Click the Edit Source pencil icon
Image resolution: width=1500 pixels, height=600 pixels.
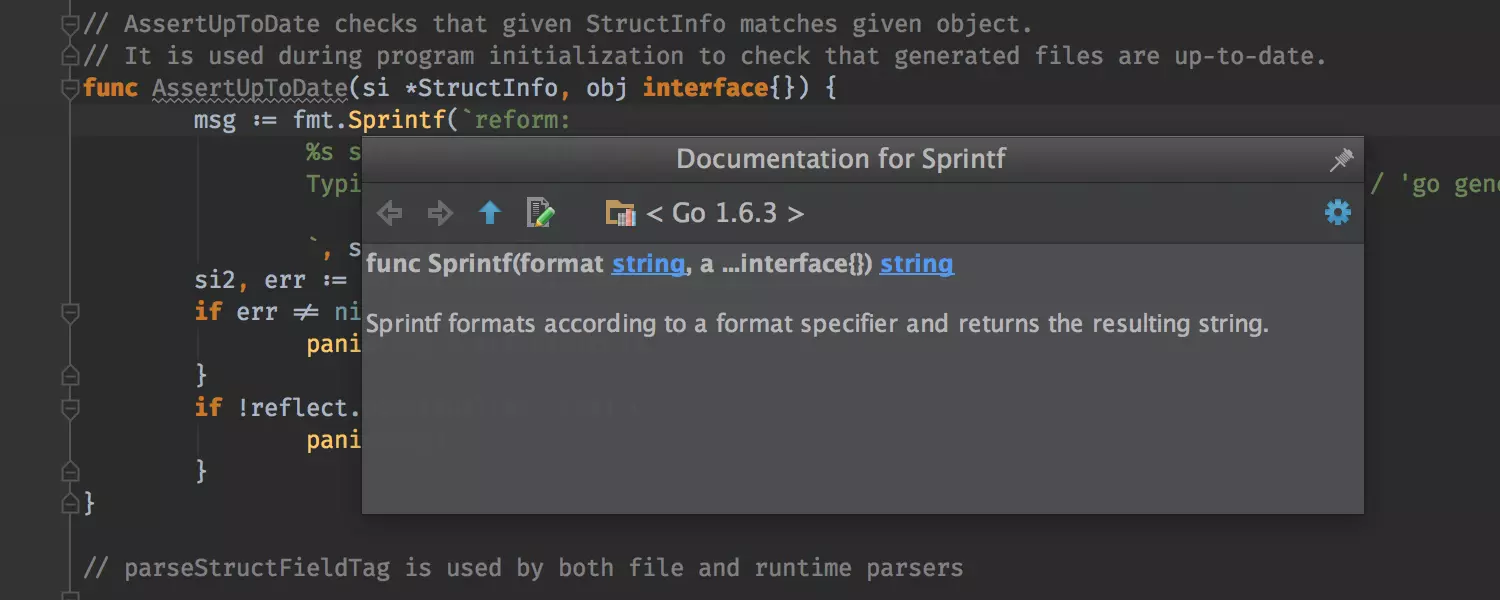540,213
